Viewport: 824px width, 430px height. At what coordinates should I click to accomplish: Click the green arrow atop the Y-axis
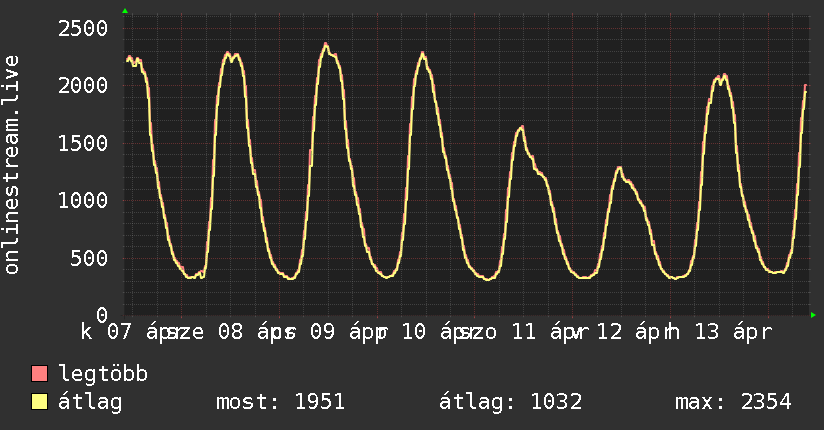124,11
